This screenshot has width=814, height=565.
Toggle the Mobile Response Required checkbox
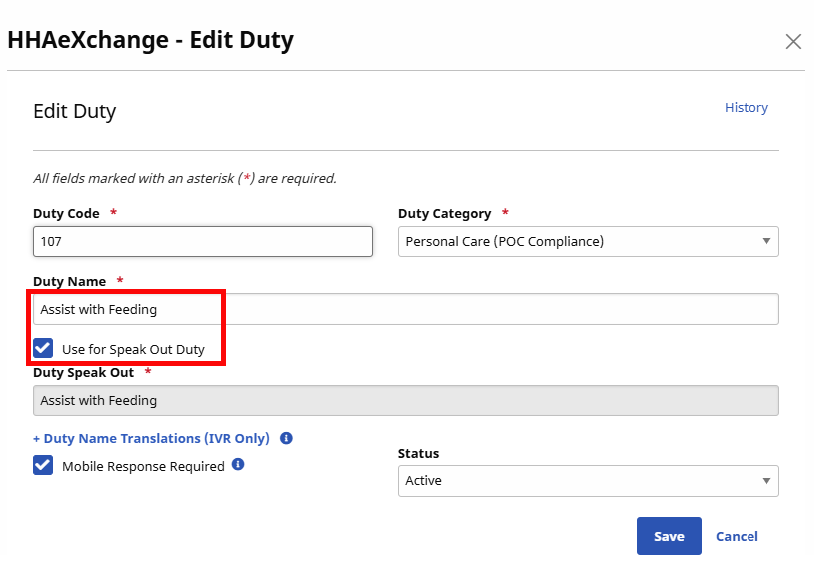point(43,465)
